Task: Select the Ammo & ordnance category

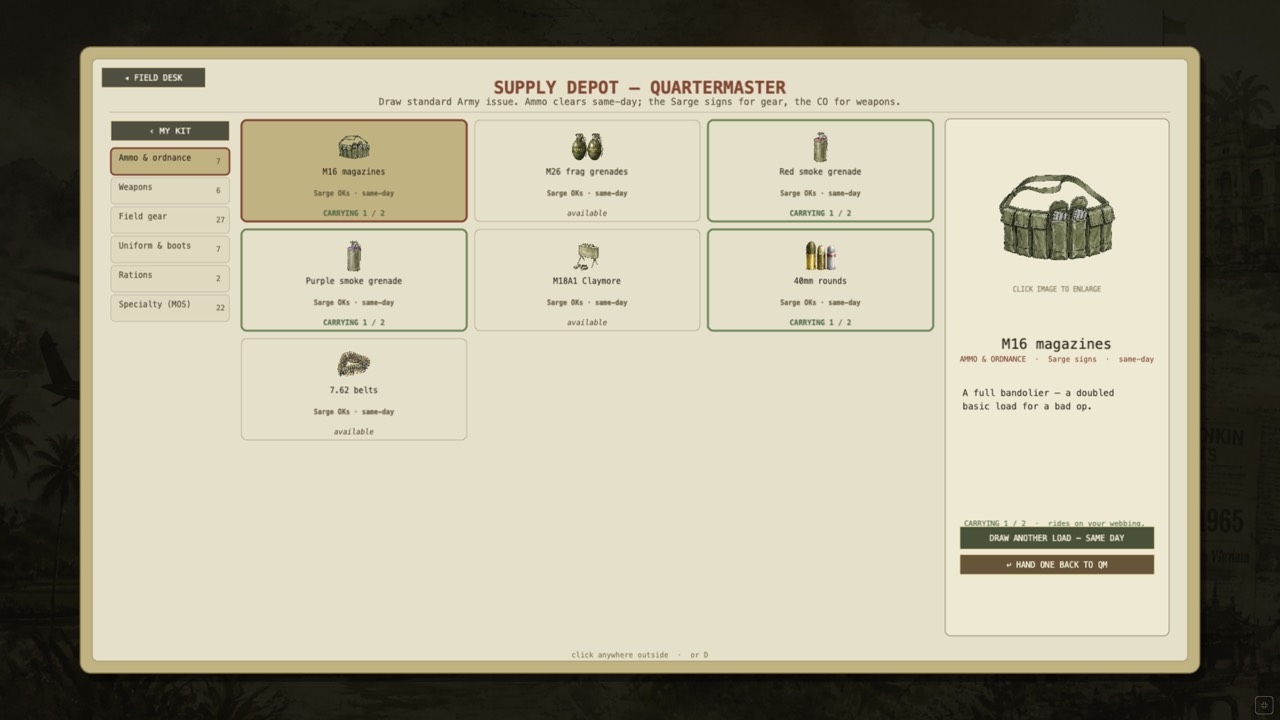Action: [170, 160]
